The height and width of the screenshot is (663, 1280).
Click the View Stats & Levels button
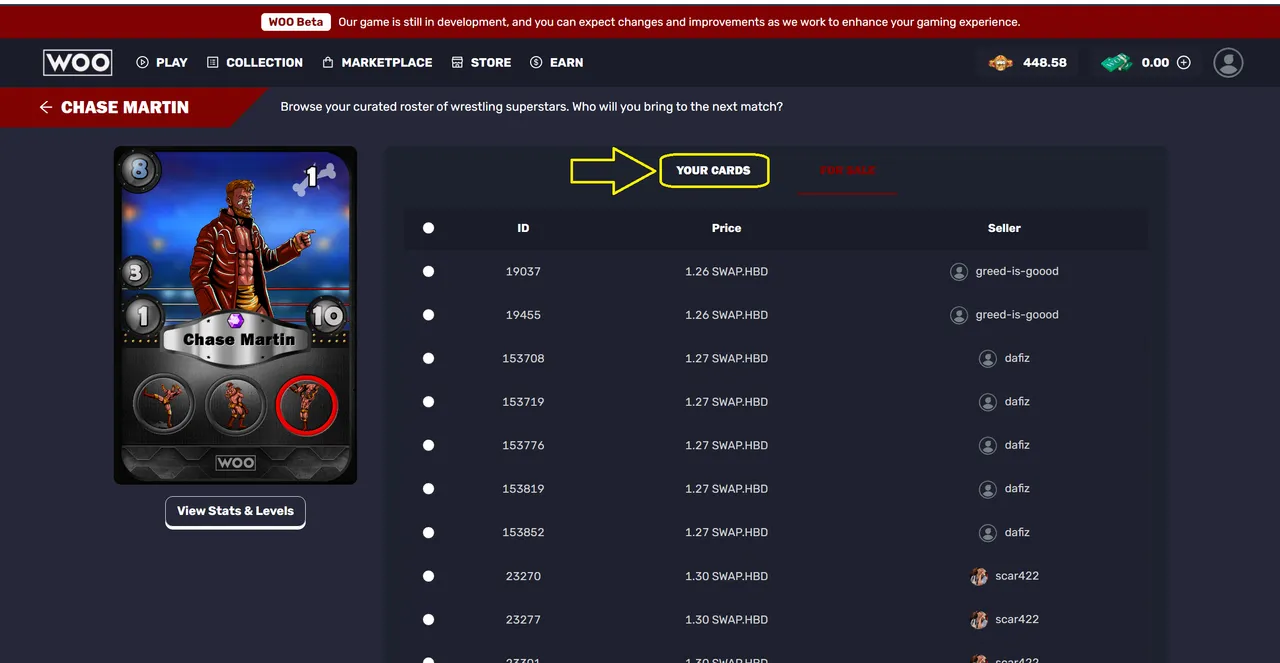click(x=235, y=511)
